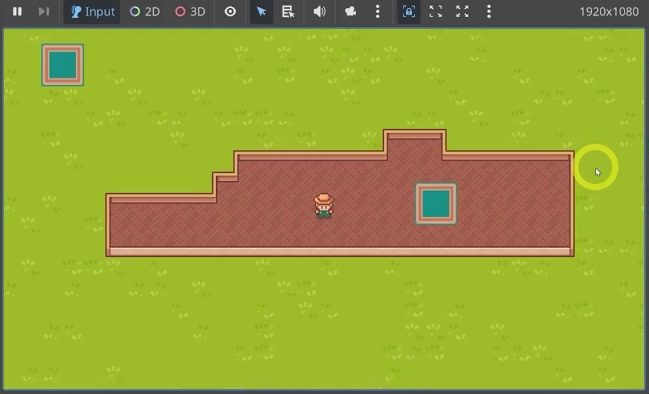Select teal square on brick floor

436,204
